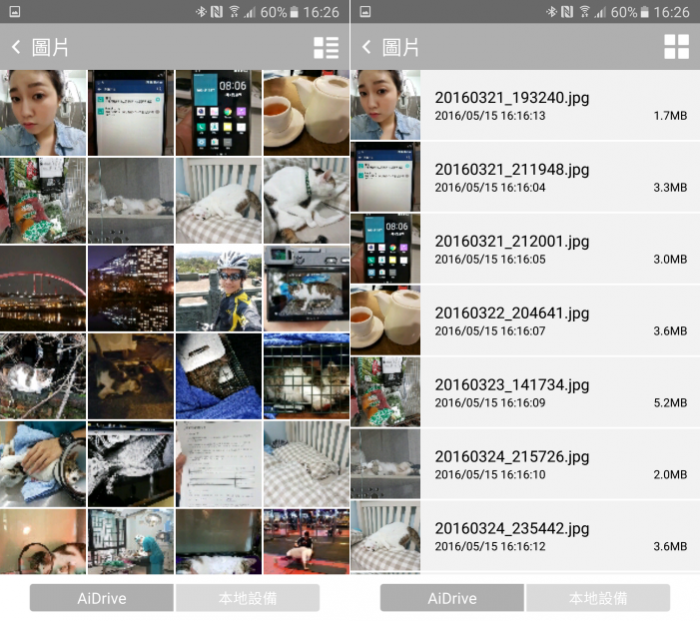Screen dimensions: 700x621
Task: Open file 20160323_141734.jpg
Action: tap(525, 392)
